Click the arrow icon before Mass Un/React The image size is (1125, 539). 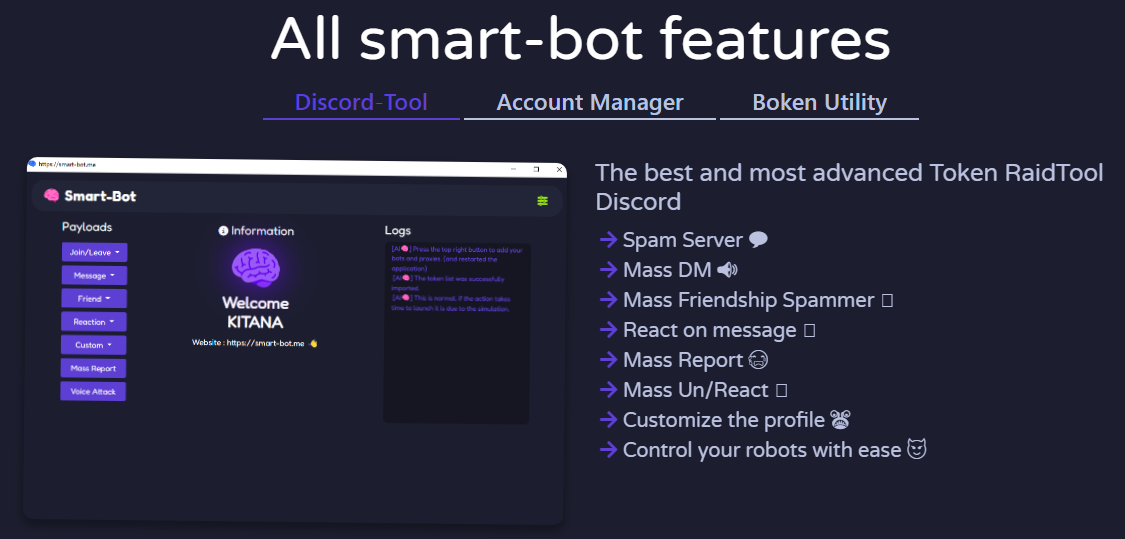[x=608, y=390]
